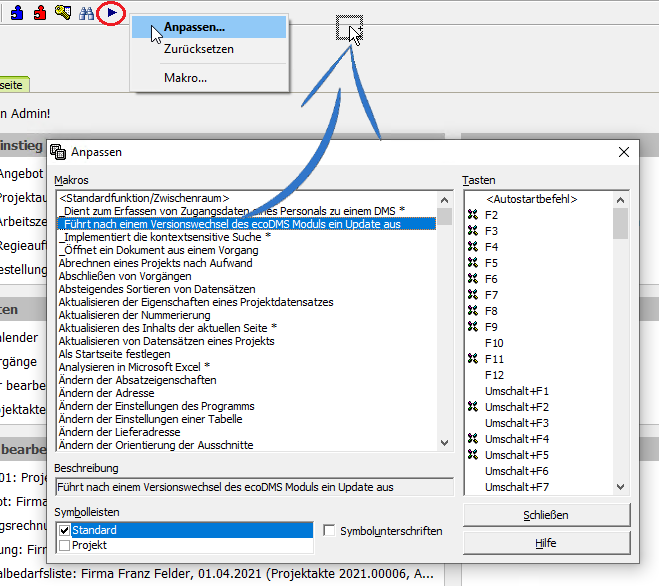659x586 pixels.
Task: Click the blue play arrow macro icon
Action: click(x=112, y=13)
